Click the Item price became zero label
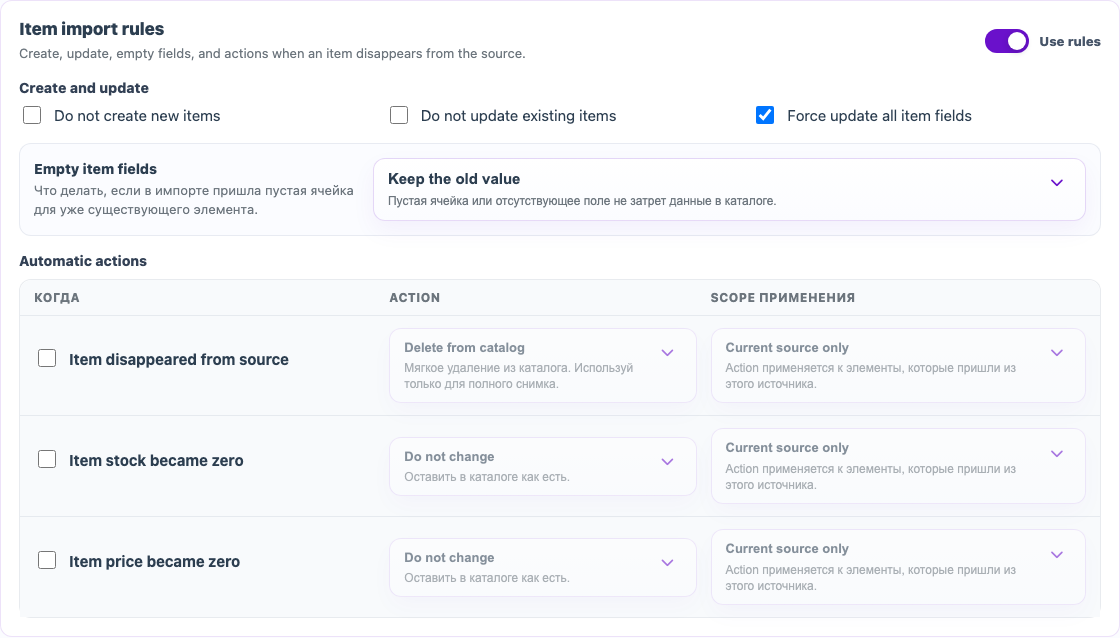Image resolution: width=1120 pixels, height=638 pixels. [x=154, y=562]
